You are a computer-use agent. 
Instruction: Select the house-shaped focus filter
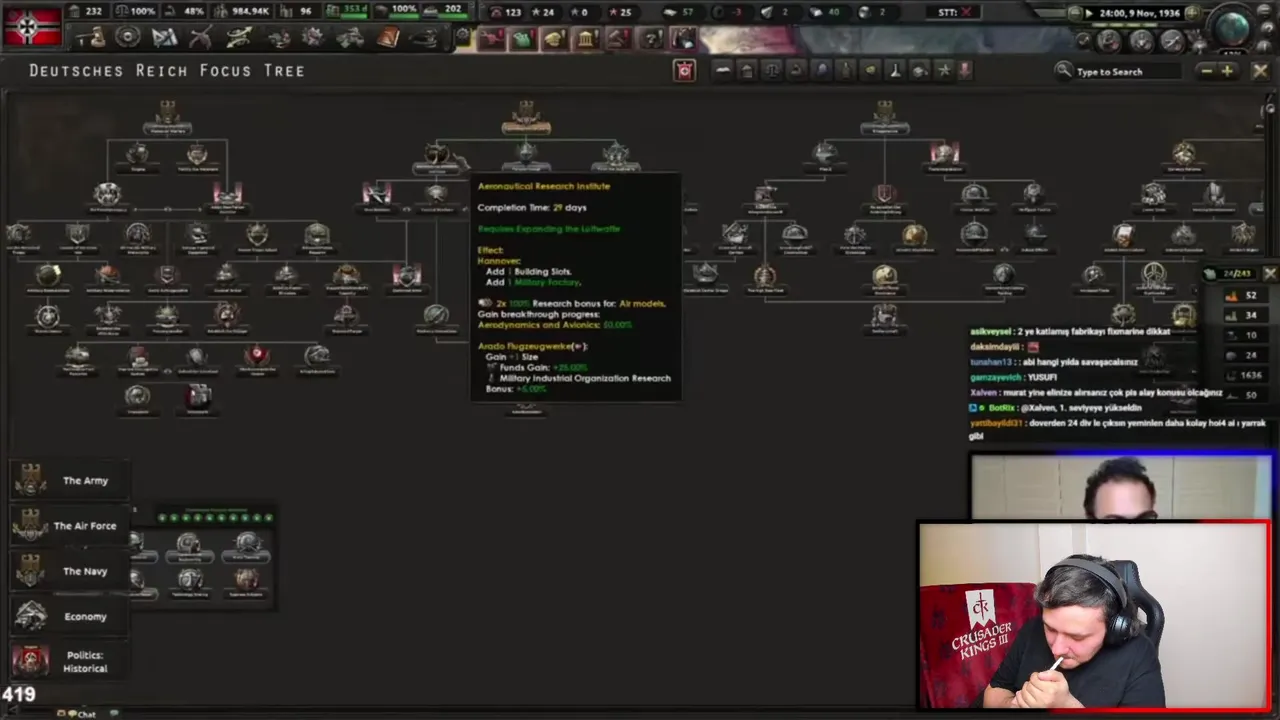(747, 70)
